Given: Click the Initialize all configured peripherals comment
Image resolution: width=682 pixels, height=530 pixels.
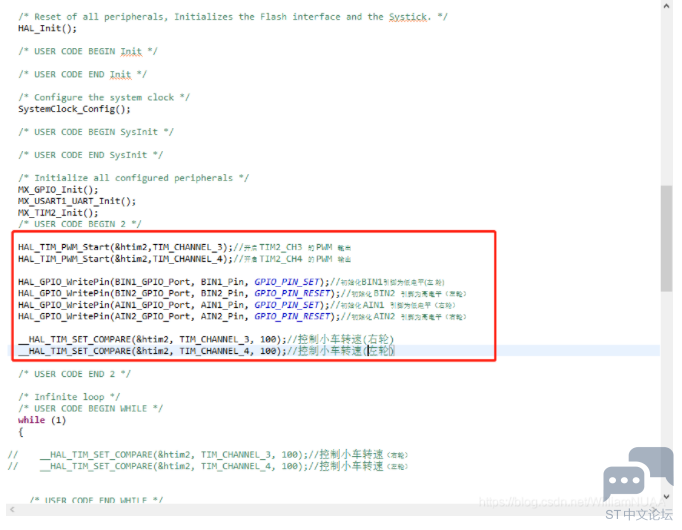Looking at the screenshot, I should coord(134,178).
